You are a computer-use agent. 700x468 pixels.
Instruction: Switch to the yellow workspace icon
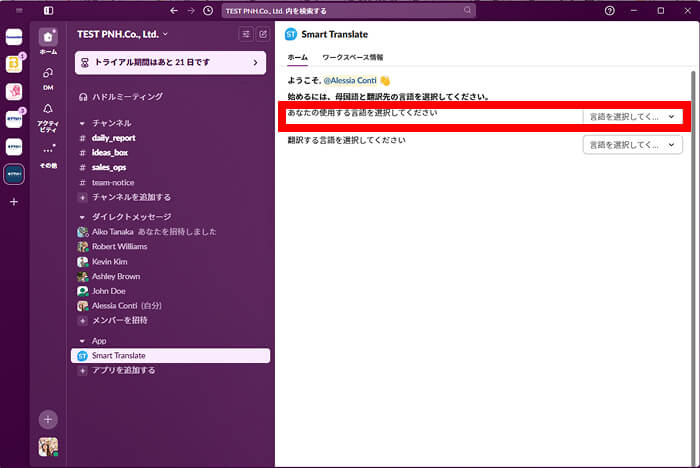pyautogui.click(x=14, y=64)
